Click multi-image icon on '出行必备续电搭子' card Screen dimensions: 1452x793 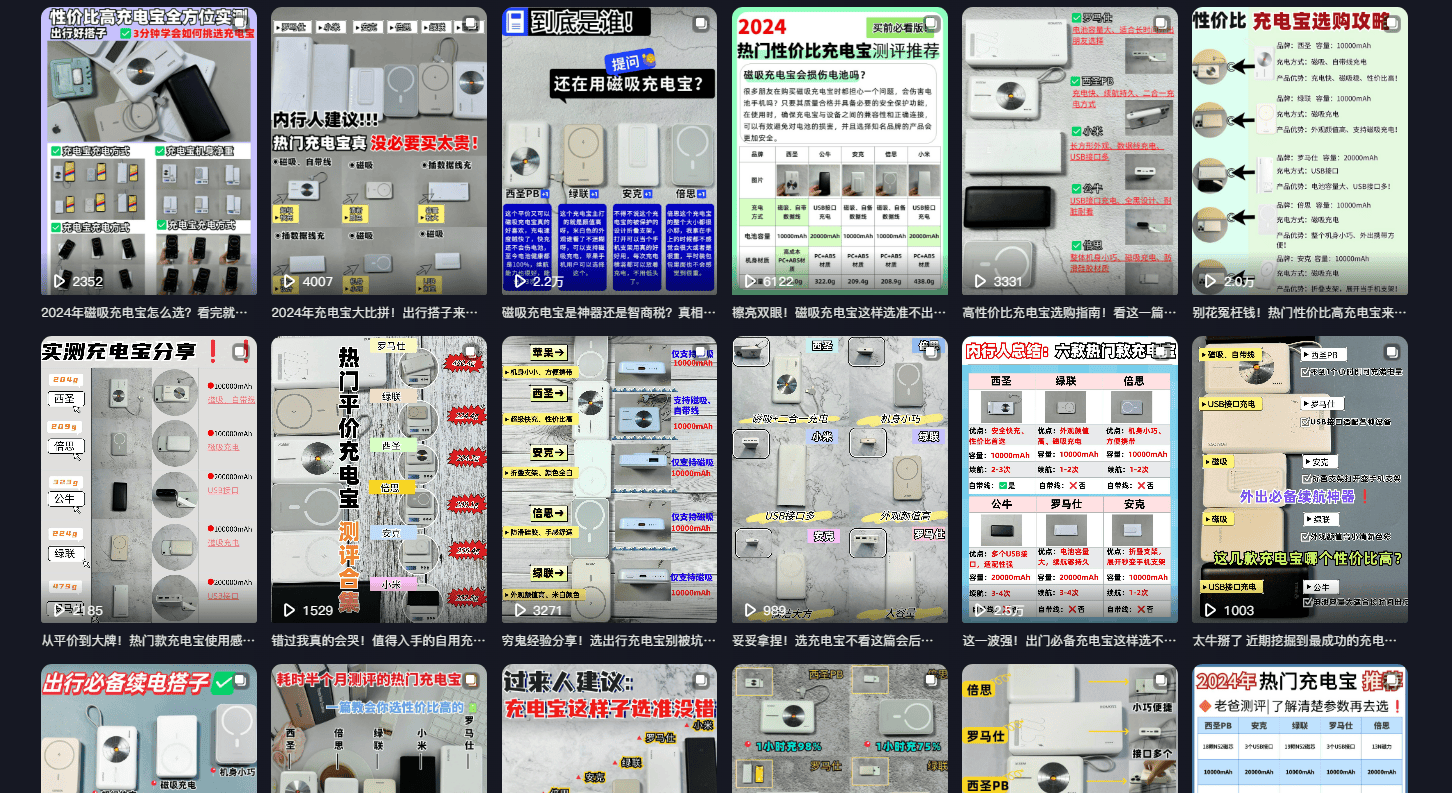[x=241, y=680]
